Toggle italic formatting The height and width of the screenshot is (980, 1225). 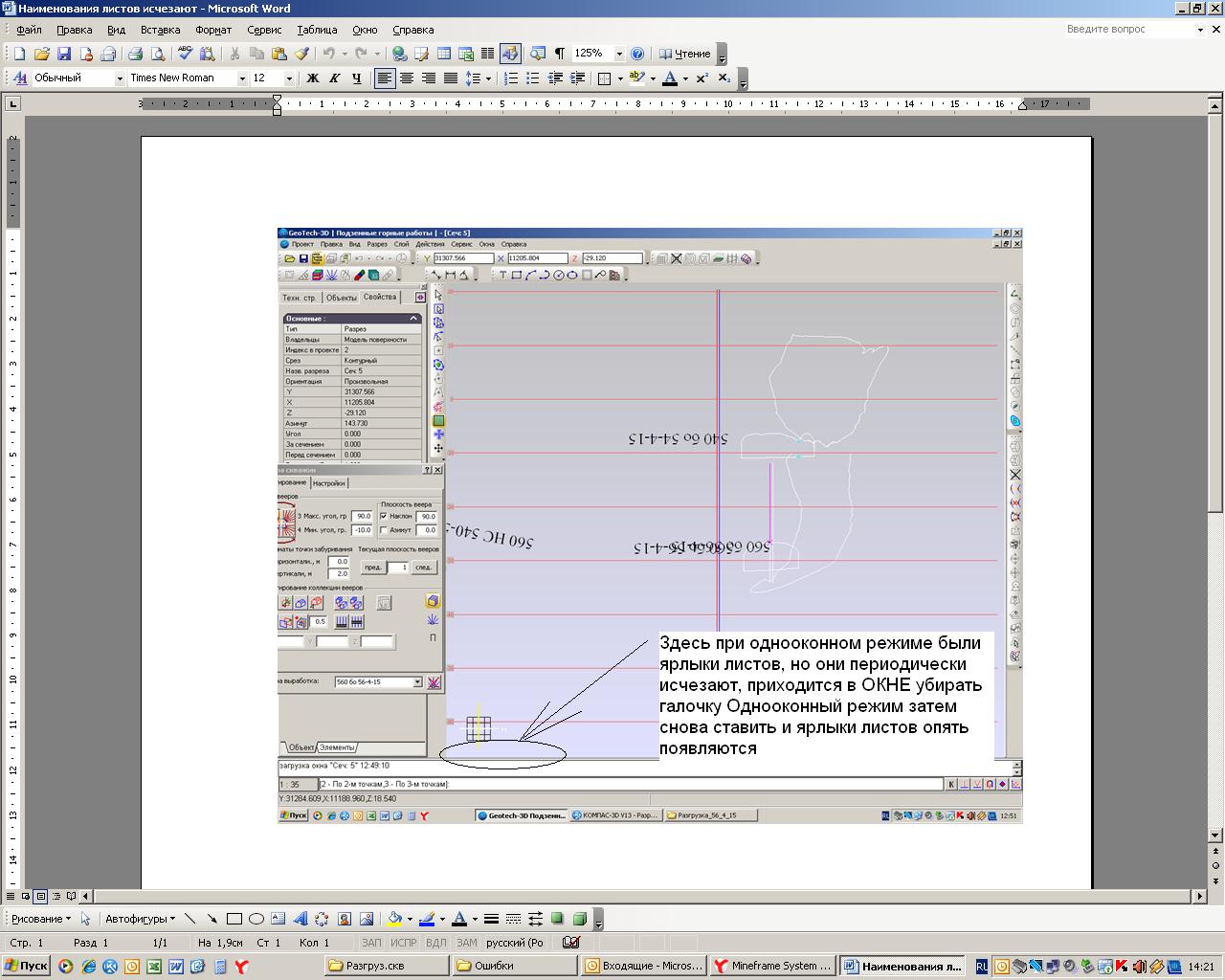[334, 78]
